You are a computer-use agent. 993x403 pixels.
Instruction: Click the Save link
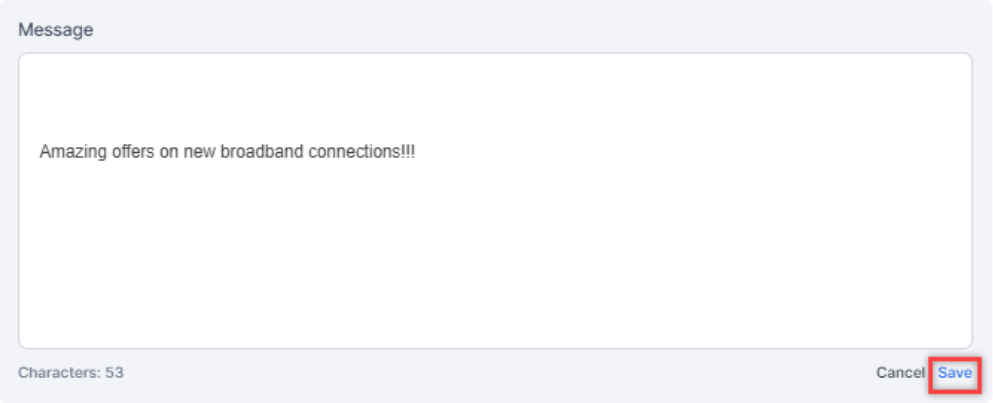pyautogui.click(x=954, y=373)
